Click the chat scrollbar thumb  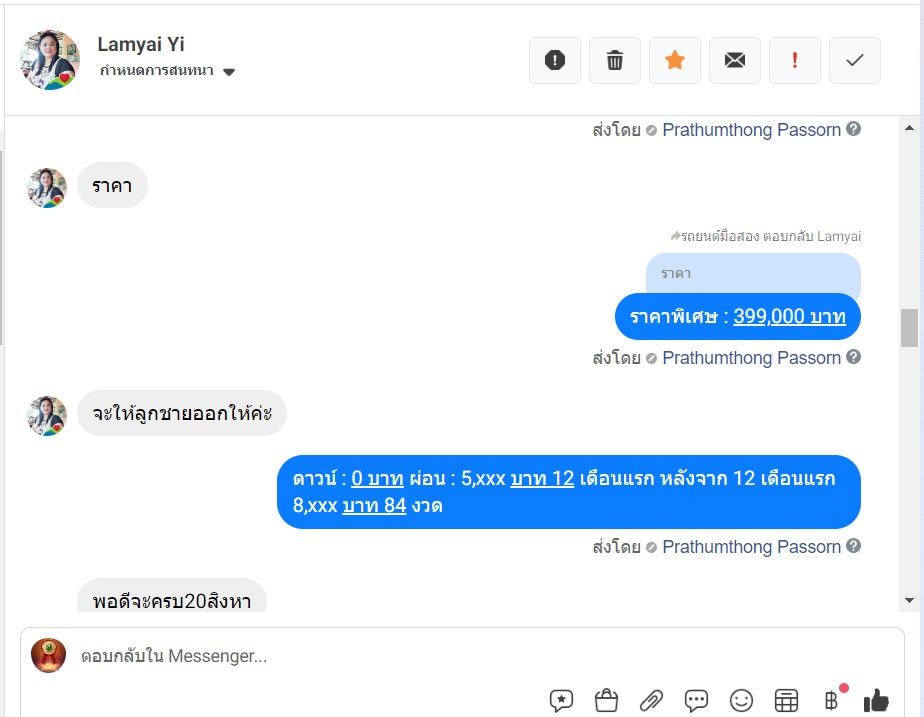coord(909,328)
